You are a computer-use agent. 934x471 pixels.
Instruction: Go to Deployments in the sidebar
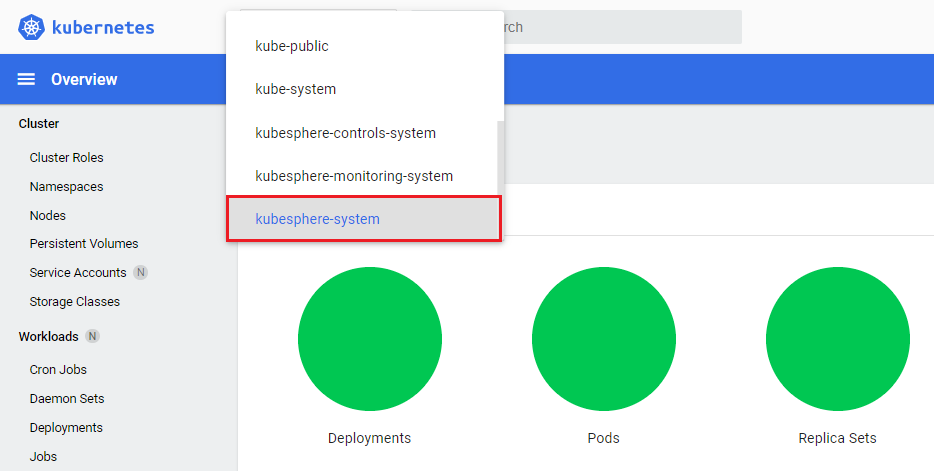tap(66, 428)
